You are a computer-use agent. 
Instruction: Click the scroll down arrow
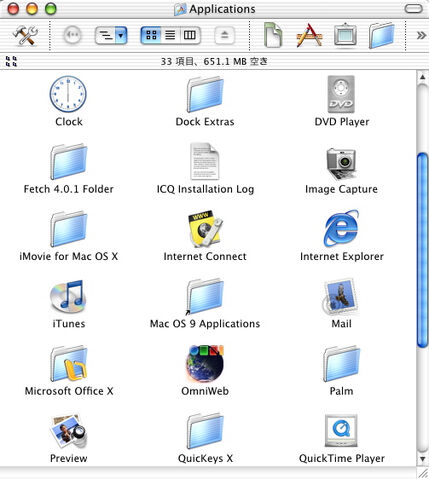click(x=422, y=459)
